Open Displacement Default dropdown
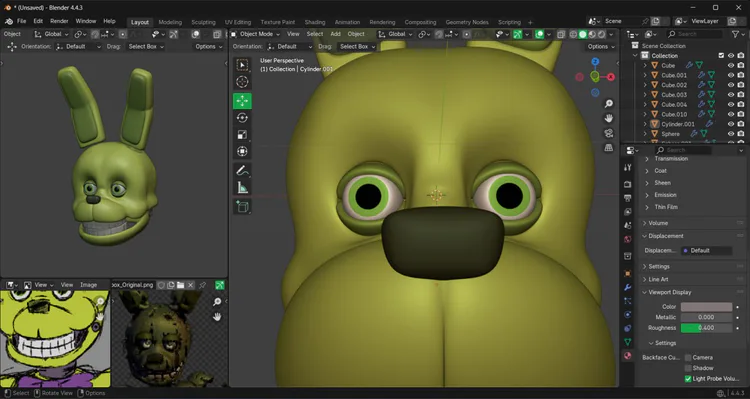The height and width of the screenshot is (399, 750). pos(706,251)
